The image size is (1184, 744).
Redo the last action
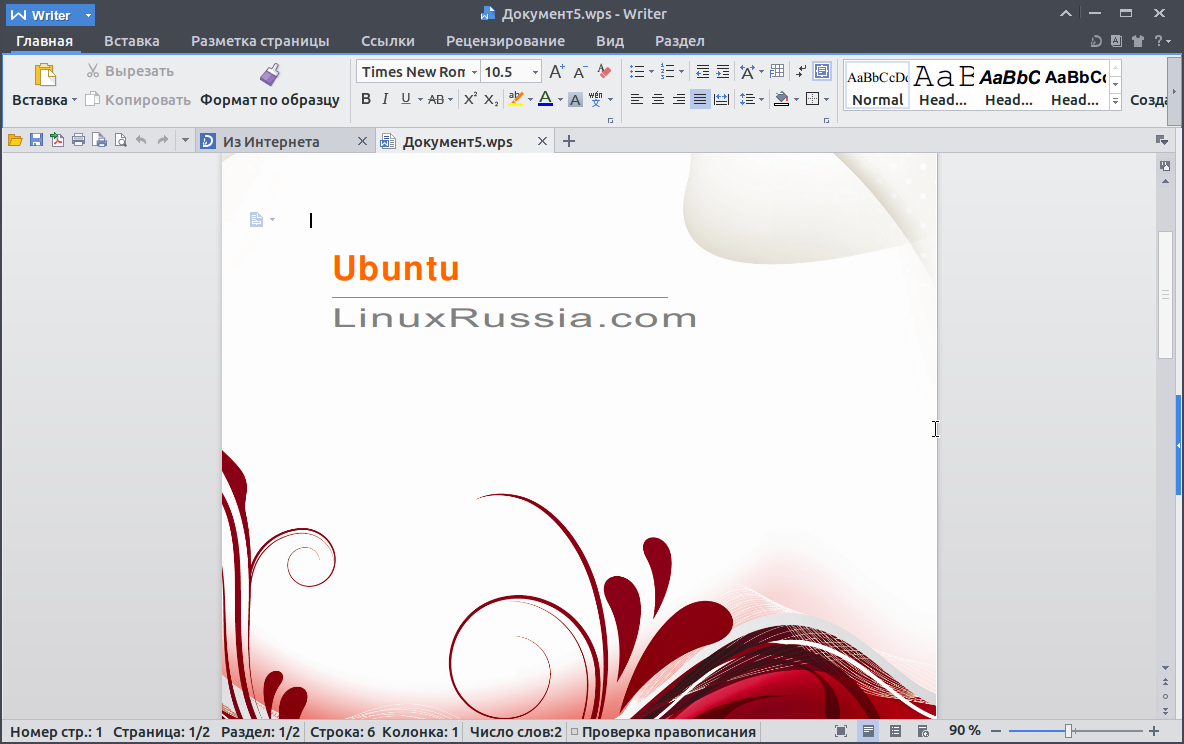(162, 140)
